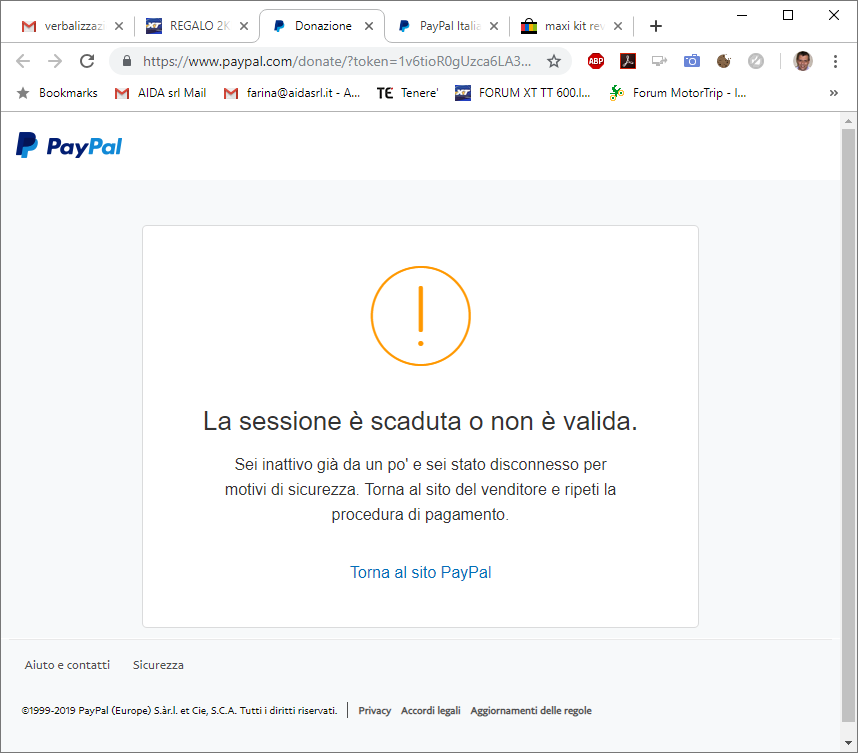Image resolution: width=858 pixels, height=753 pixels.
Task: Click the cookie extension icon
Action: pos(724,61)
